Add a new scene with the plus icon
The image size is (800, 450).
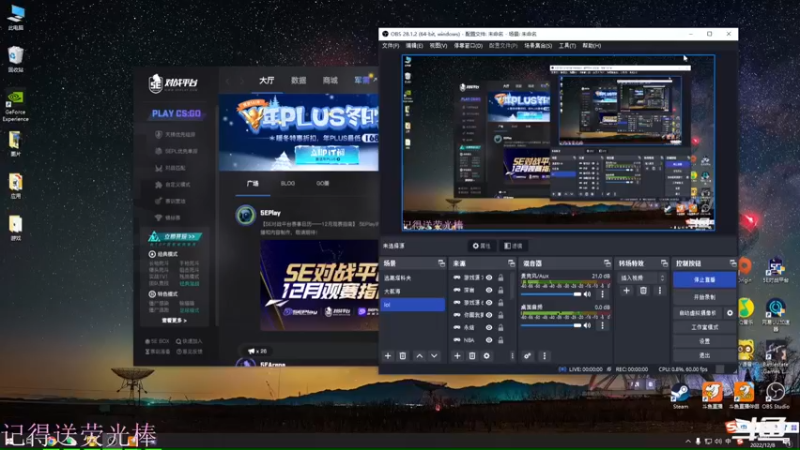pos(388,356)
